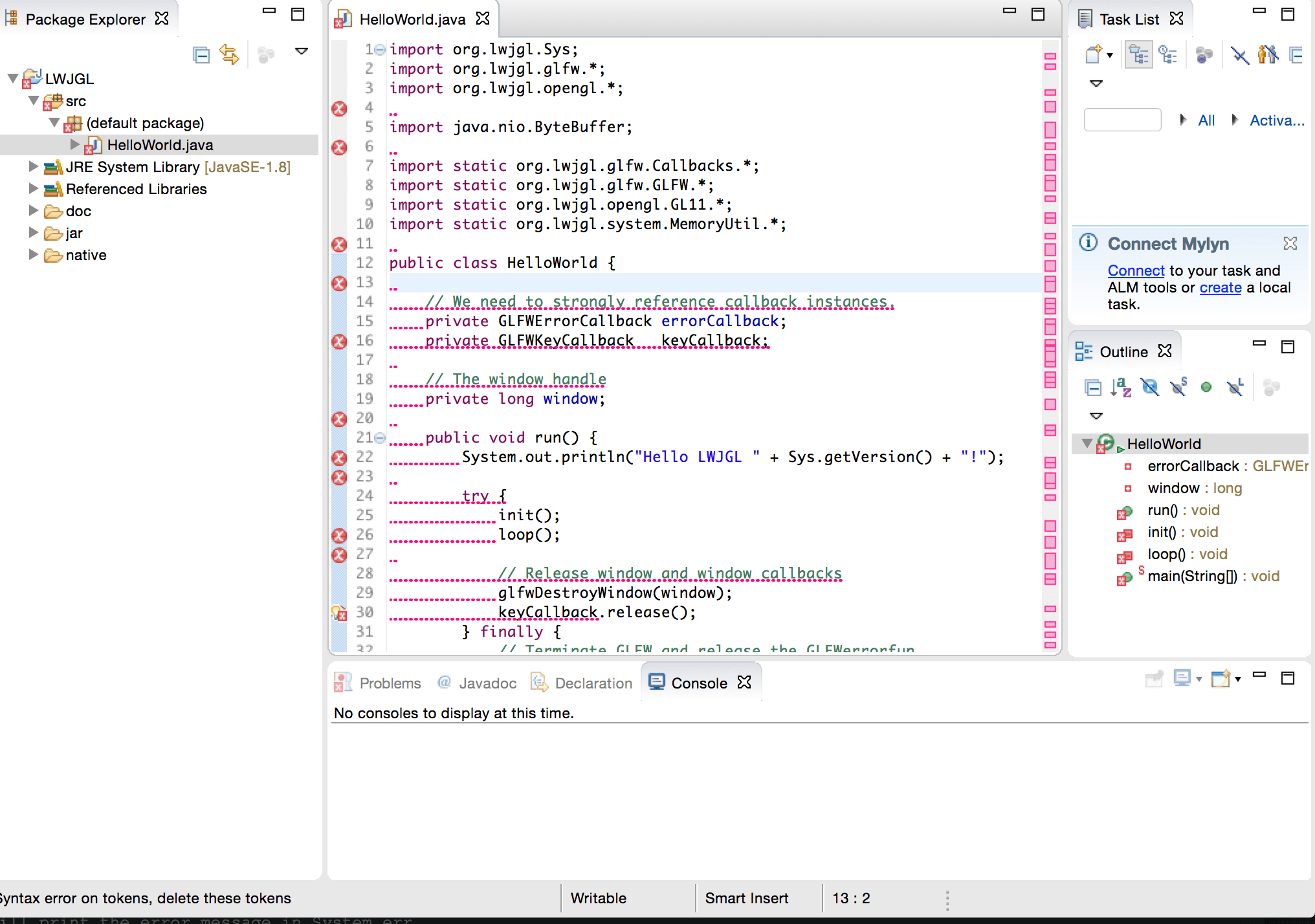Click error marker on line 22 gutter
Viewport: 1315px width, 924px height.
339,458
